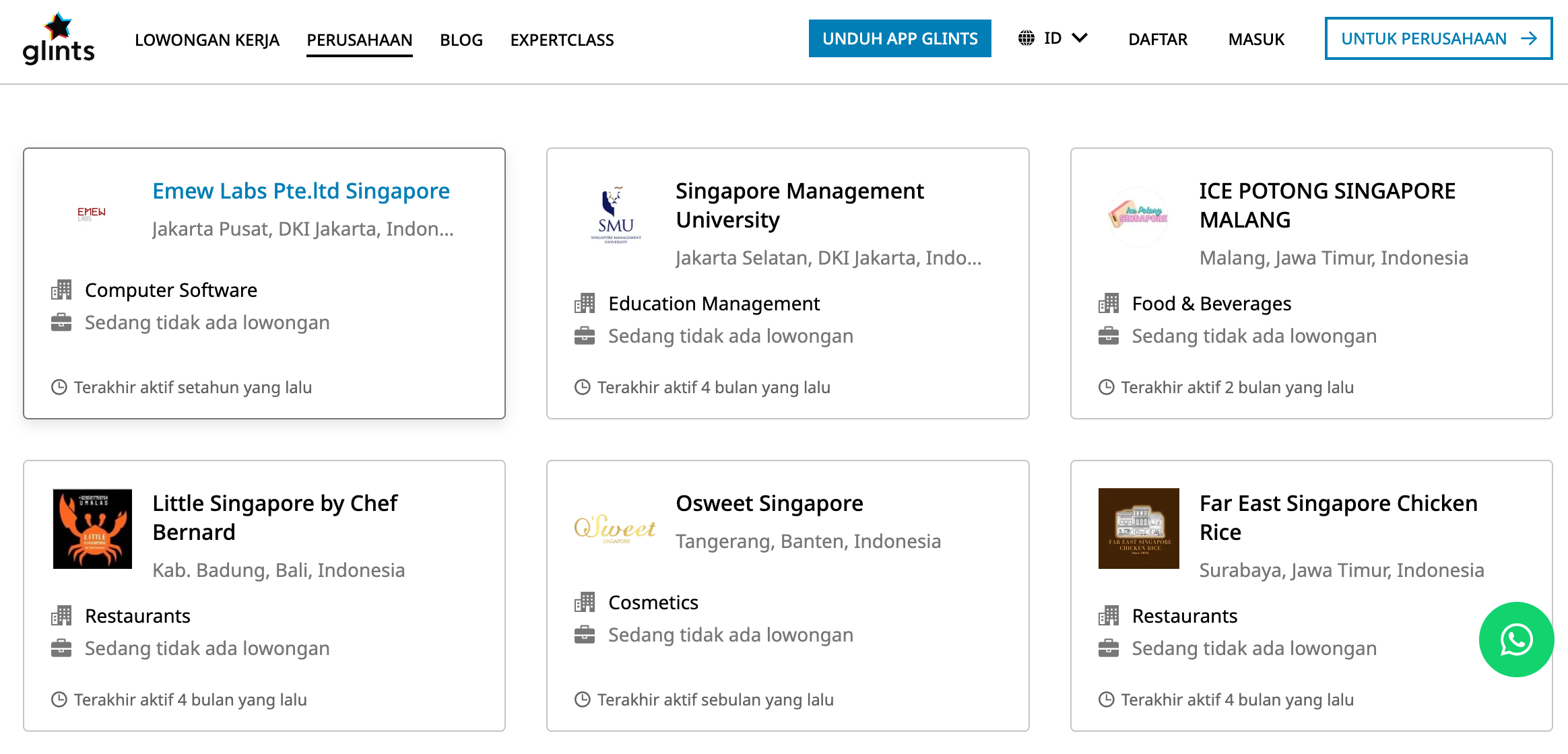Click 'Sedang tidak ada lowongan' in Emew Labs card
Screen dimensions: 1568x754
[207, 322]
